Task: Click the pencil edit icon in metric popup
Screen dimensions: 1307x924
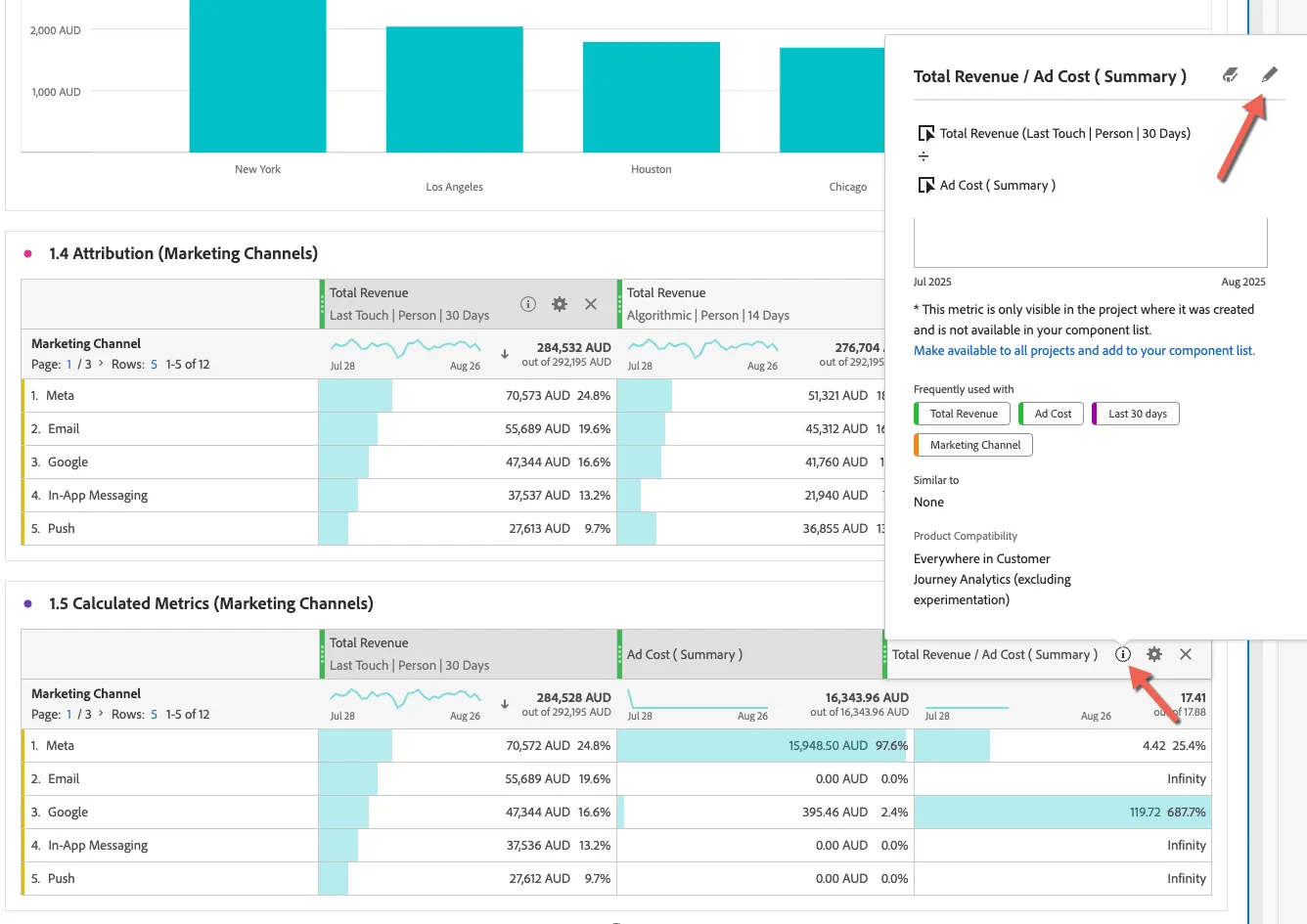Action: [1269, 75]
